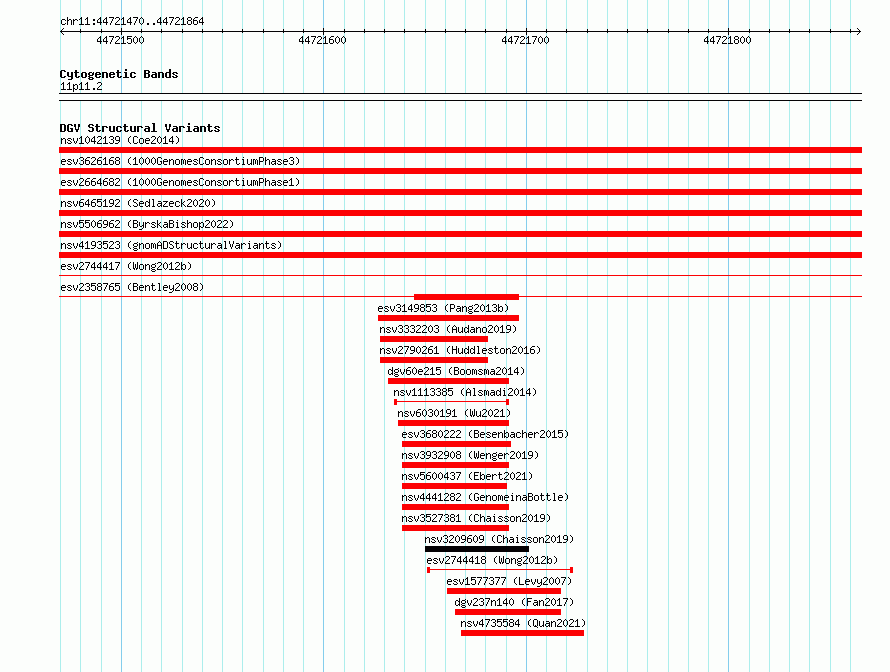
Task: Click red bar under nsv6030191 (Wu2021)
Action: coord(454,423)
